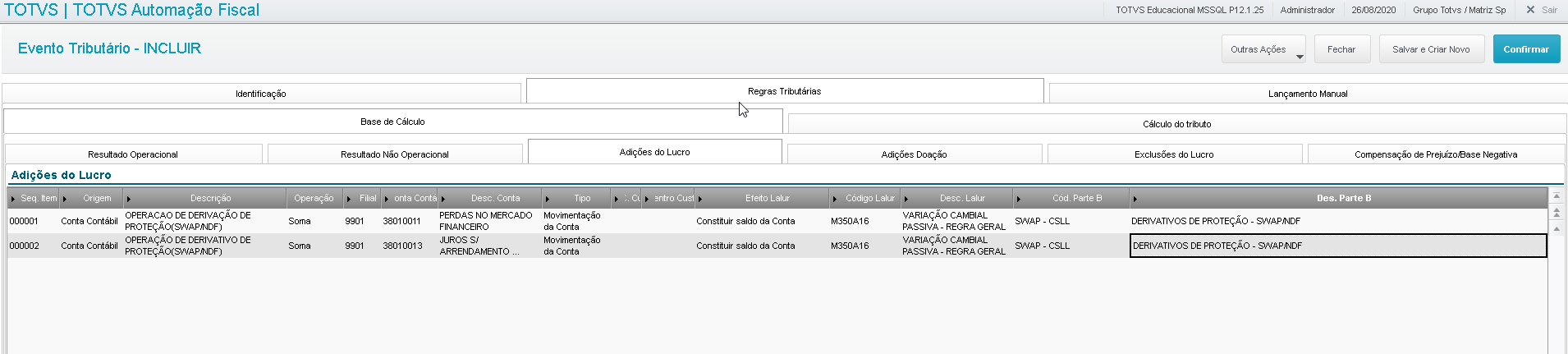Click the Descrição column header

pos(205,198)
